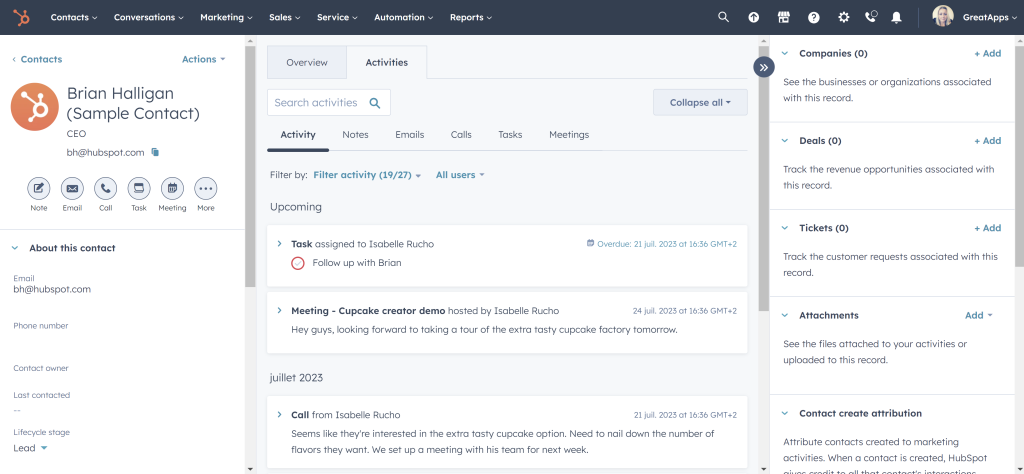Open the Contacts menu in top navigation

pyautogui.click(x=74, y=18)
